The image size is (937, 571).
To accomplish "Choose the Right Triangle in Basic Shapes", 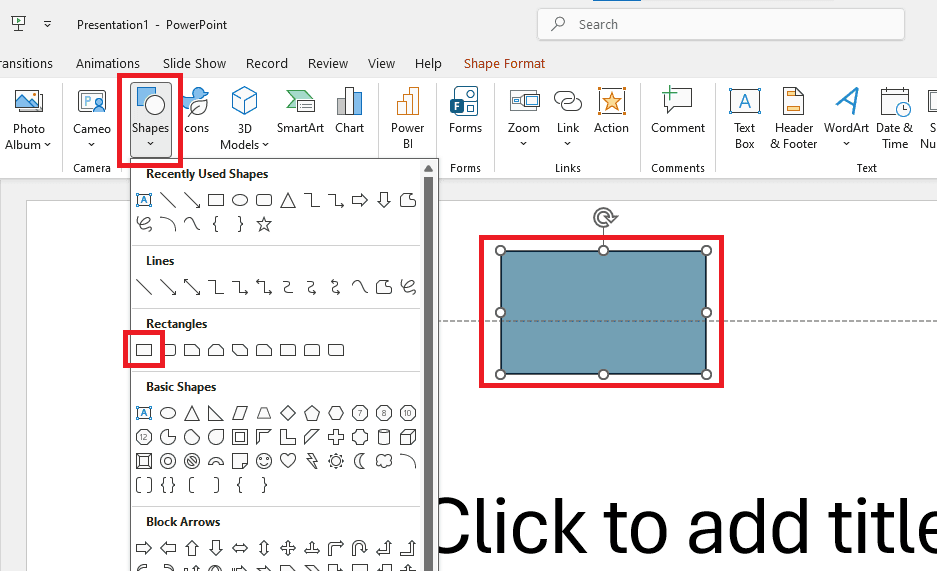I will [x=216, y=413].
